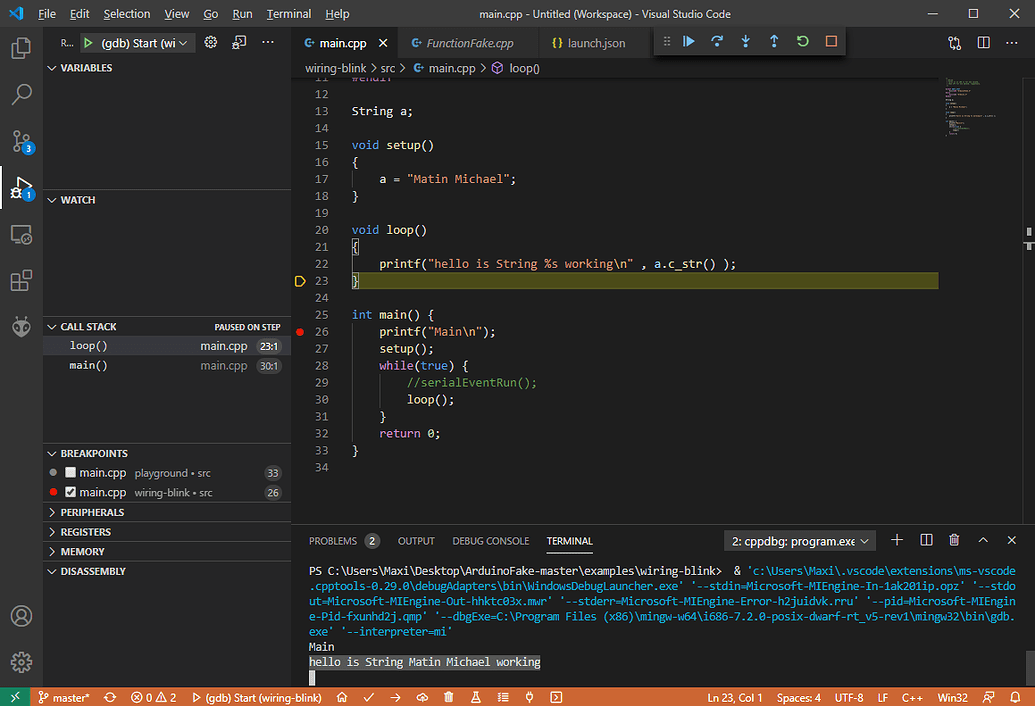Viewport: 1035px width, 706px height.
Task: Restart the debug session
Action: 802,42
